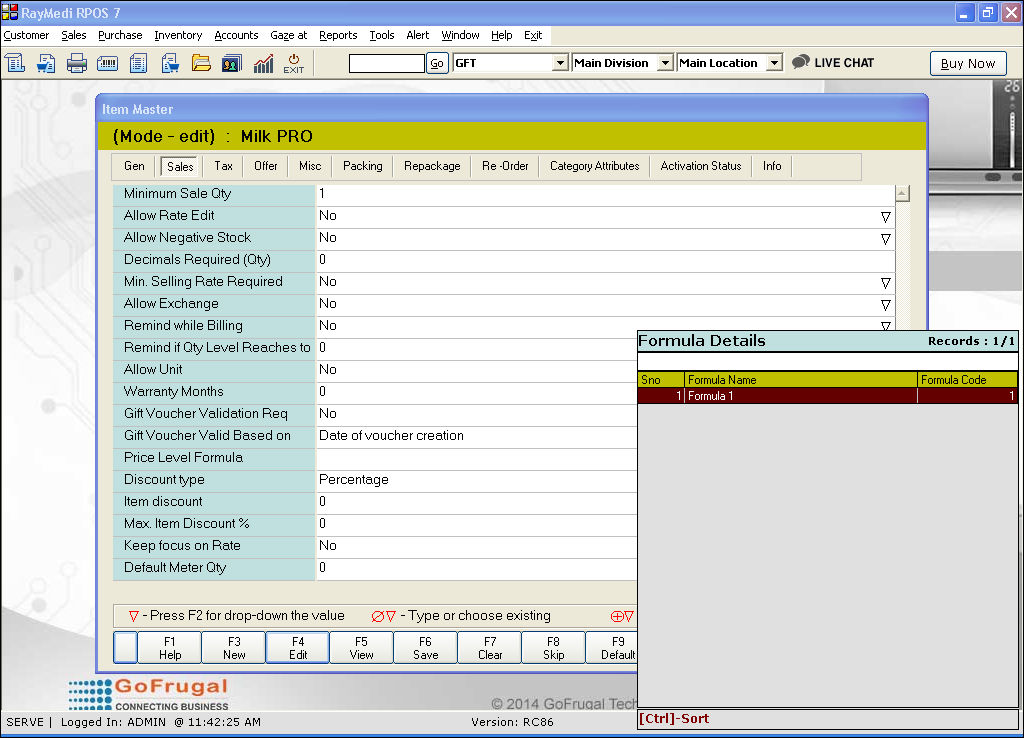This screenshot has width=1024, height=738.
Task: Click the Sno column header
Action: pos(661,379)
